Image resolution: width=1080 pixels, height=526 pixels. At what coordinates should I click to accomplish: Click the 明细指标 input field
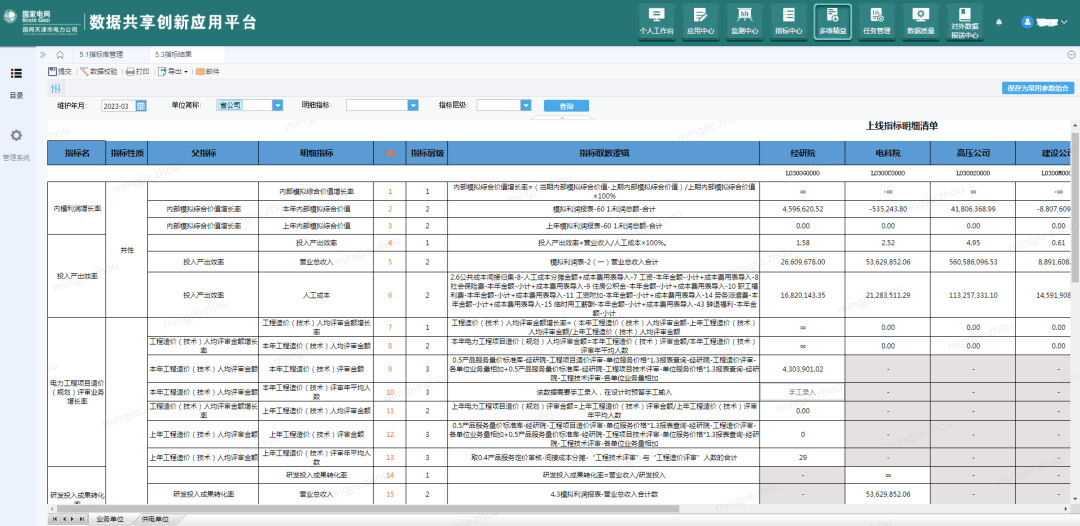[x=377, y=105]
